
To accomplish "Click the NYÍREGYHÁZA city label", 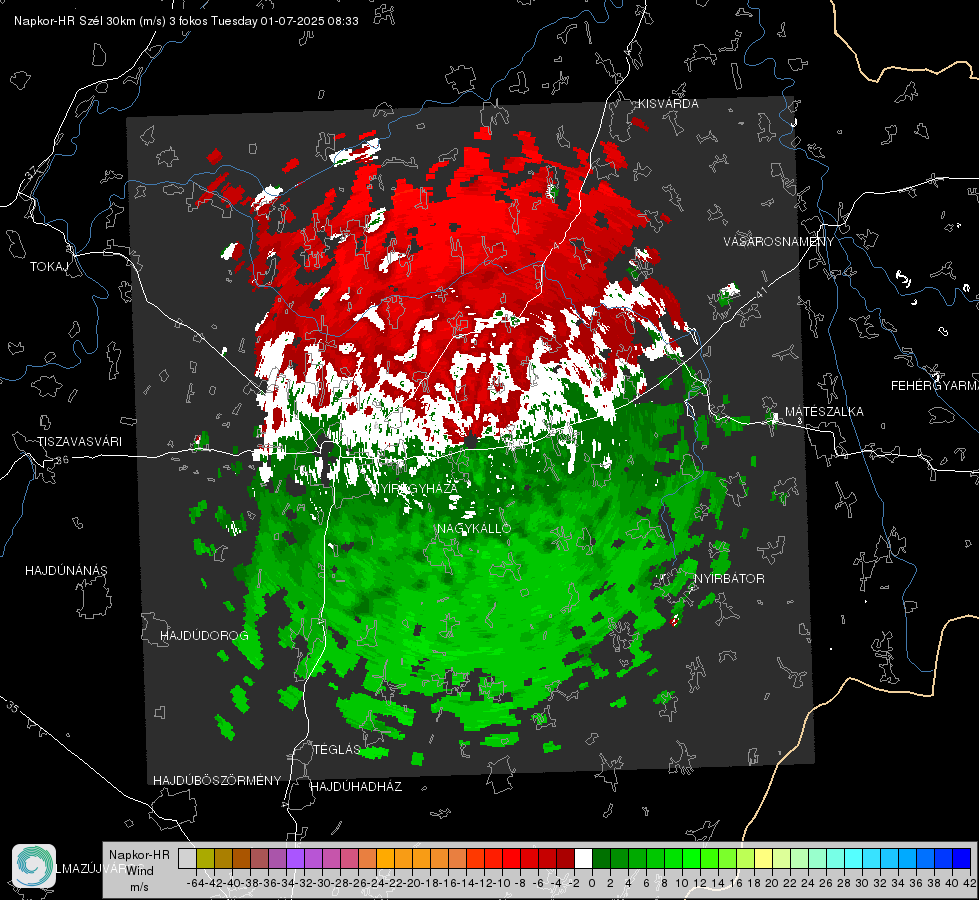I will (x=415, y=488).
